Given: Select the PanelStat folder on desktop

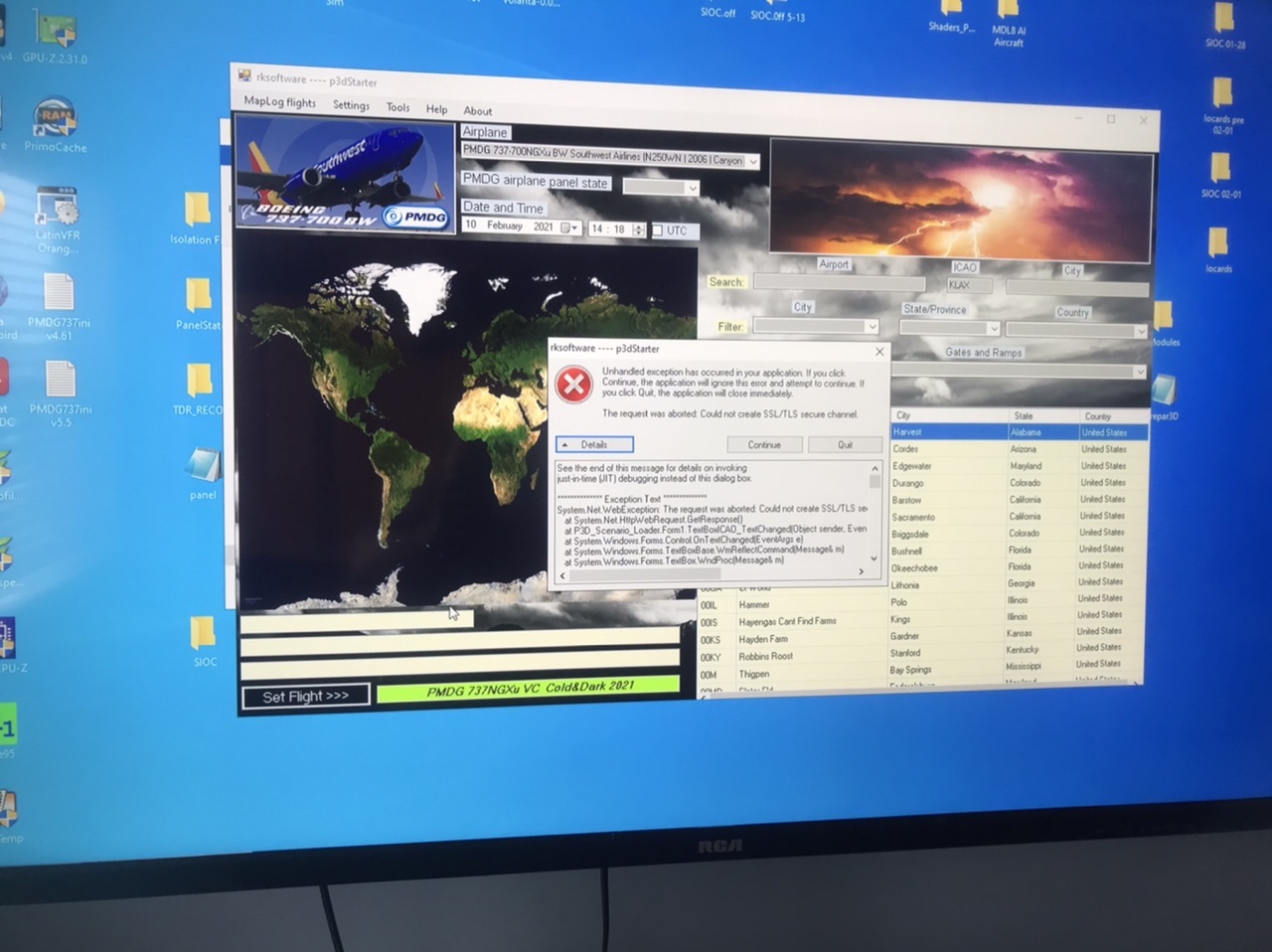Looking at the screenshot, I should (198, 304).
